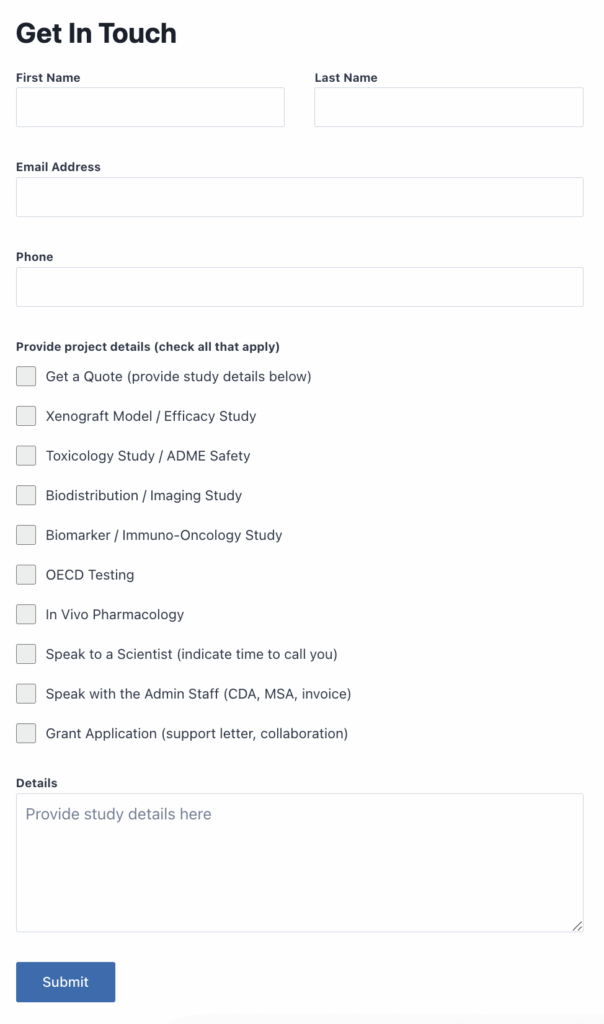Enable Xenograft Model / Efficacy Study option
The image size is (604, 1024).
point(26,416)
